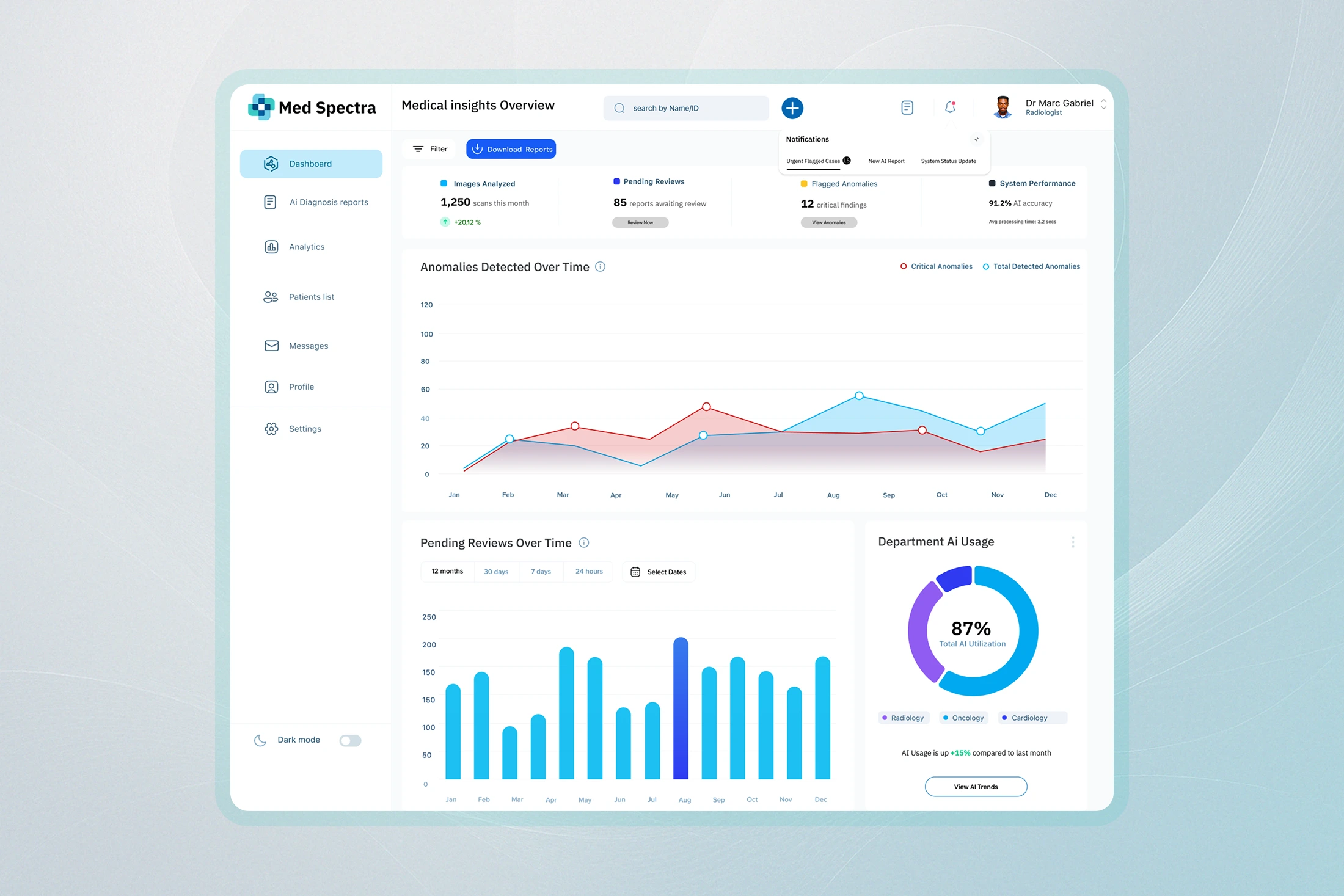This screenshot has height=896, width=1344.
Task: Open the Filter button
Action: (x=430, y=149)
